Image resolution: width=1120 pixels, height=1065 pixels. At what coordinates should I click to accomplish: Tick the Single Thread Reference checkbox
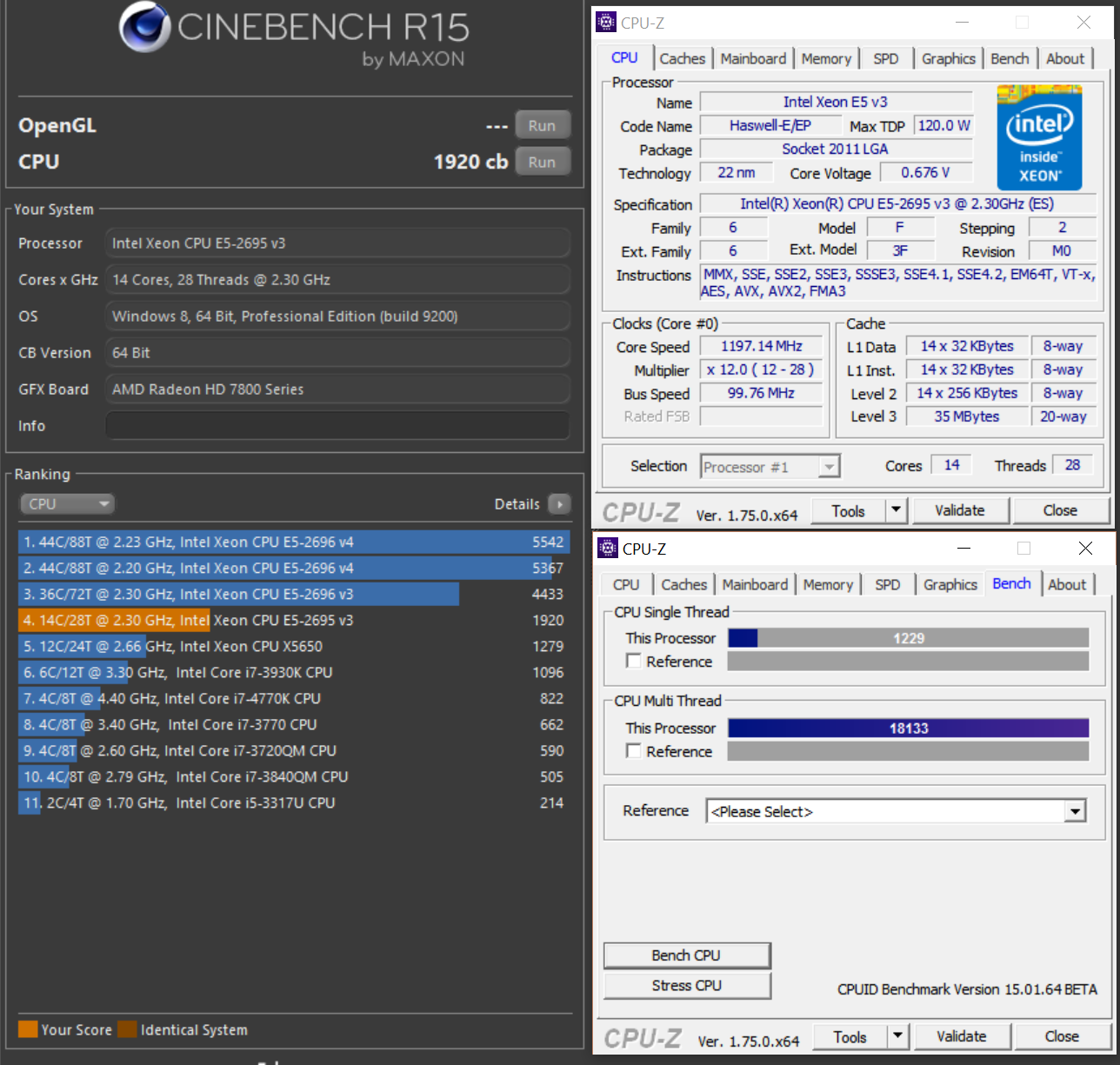[633, 662]
